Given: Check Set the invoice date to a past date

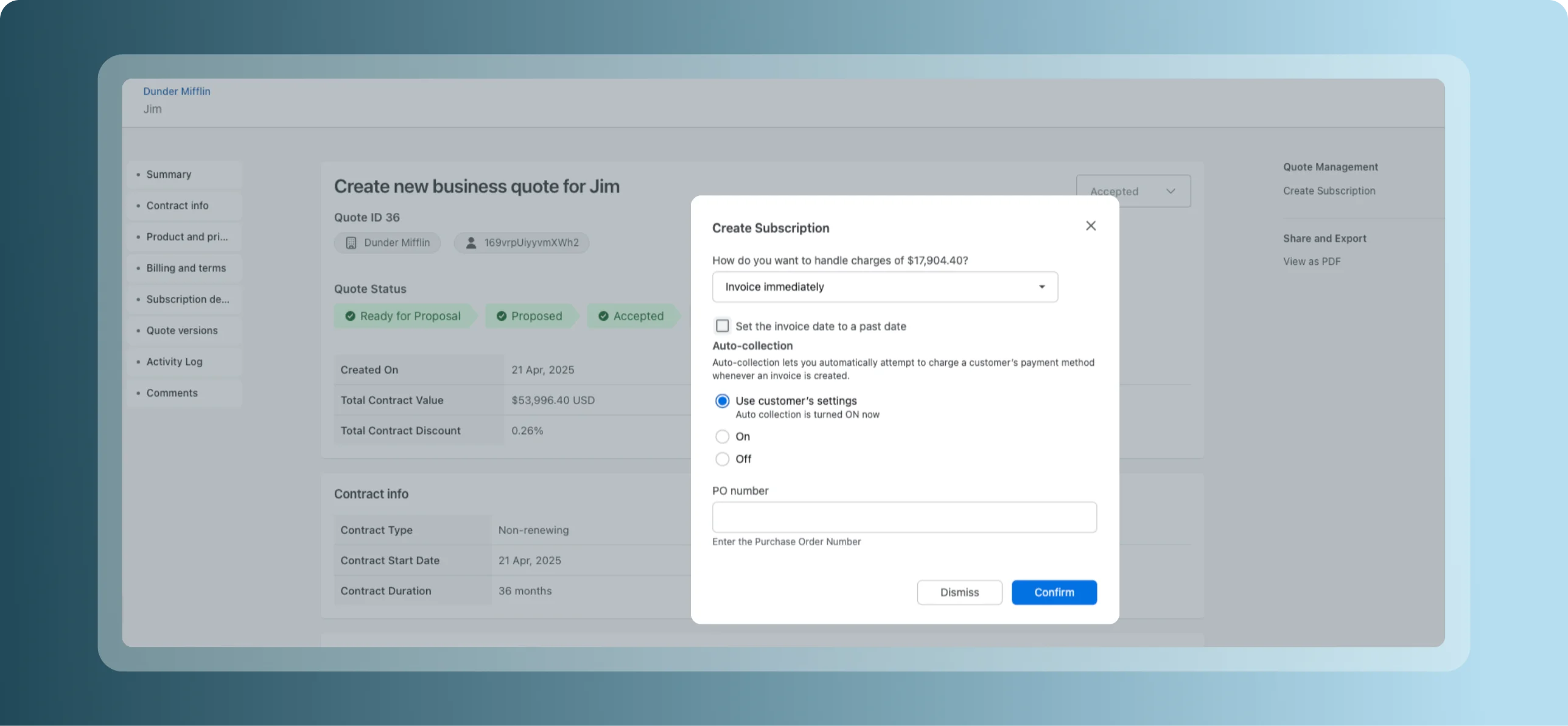Looking at the screenshot, I should (722, 326).
